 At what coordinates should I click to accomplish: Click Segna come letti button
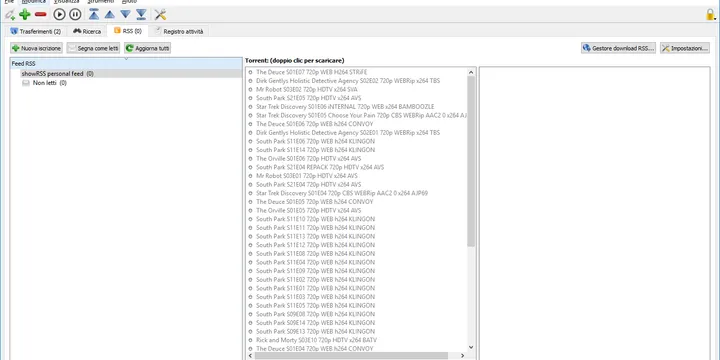pos(93,48)
